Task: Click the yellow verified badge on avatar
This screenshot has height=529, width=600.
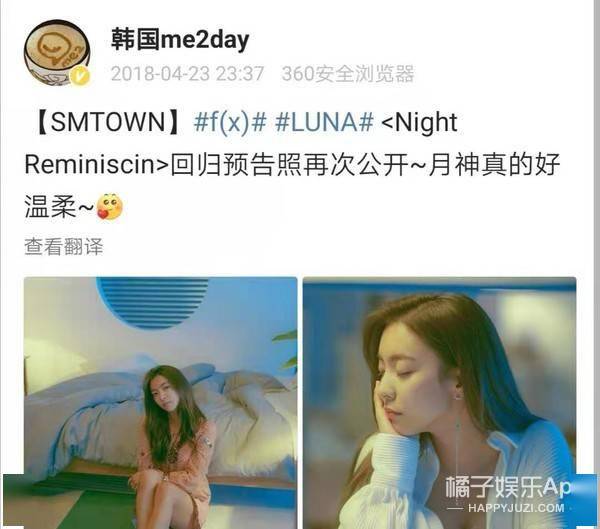Action: coord(81,76)
